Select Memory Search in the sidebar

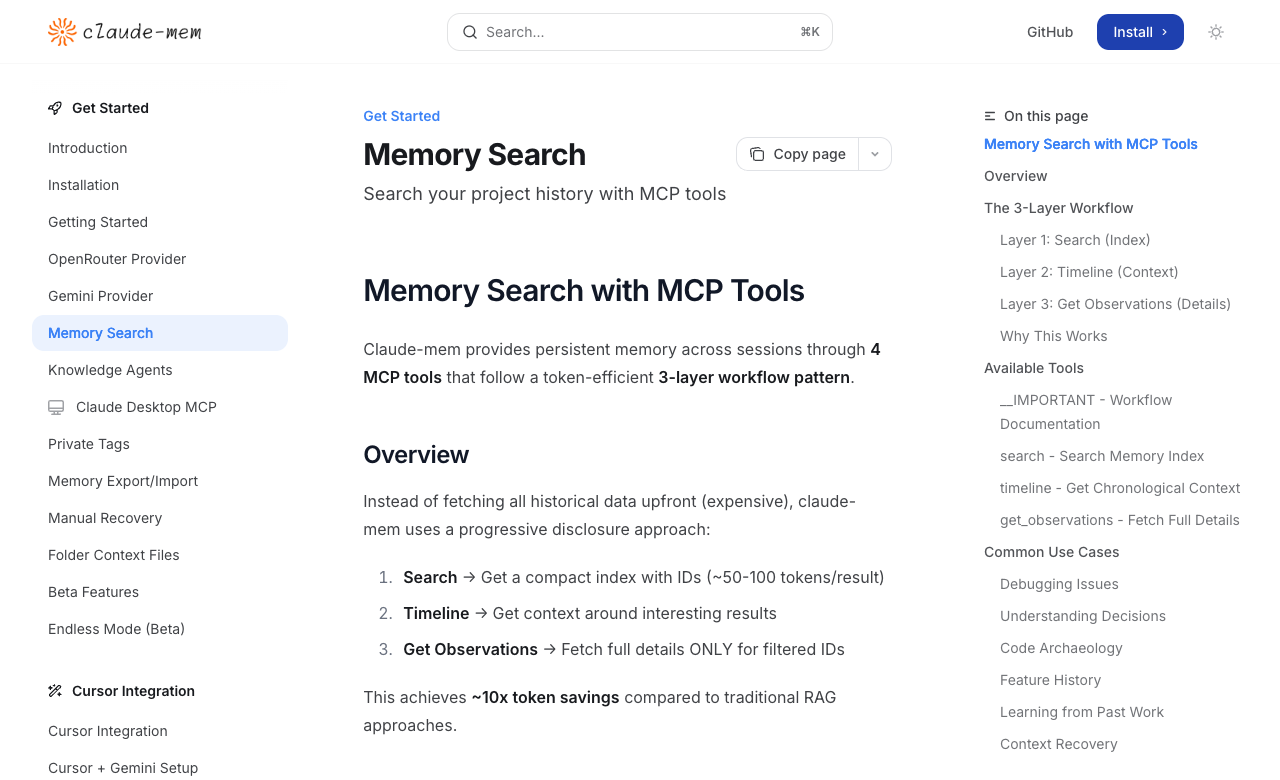160,333
